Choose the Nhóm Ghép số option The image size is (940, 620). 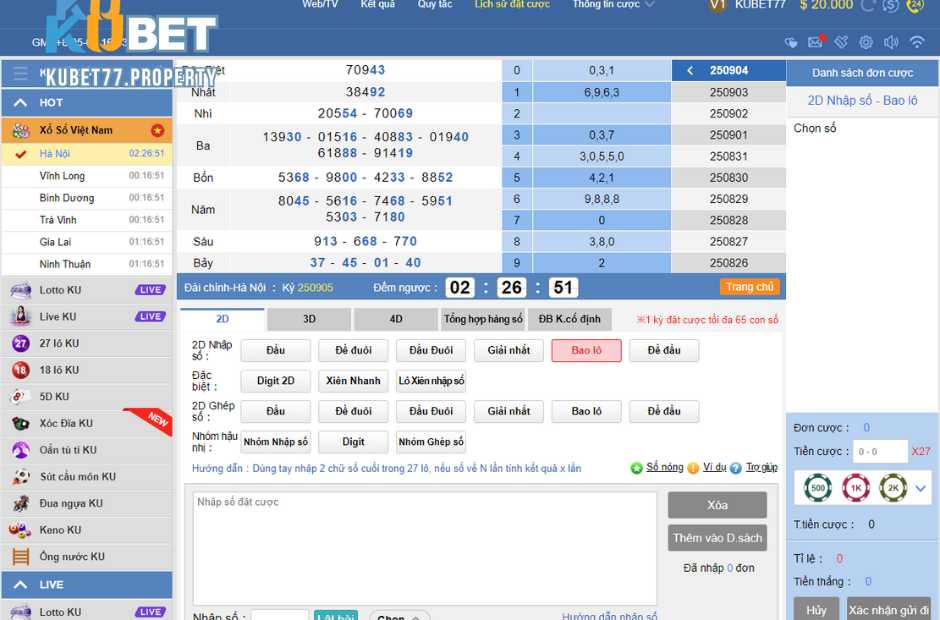click(431, 442)
